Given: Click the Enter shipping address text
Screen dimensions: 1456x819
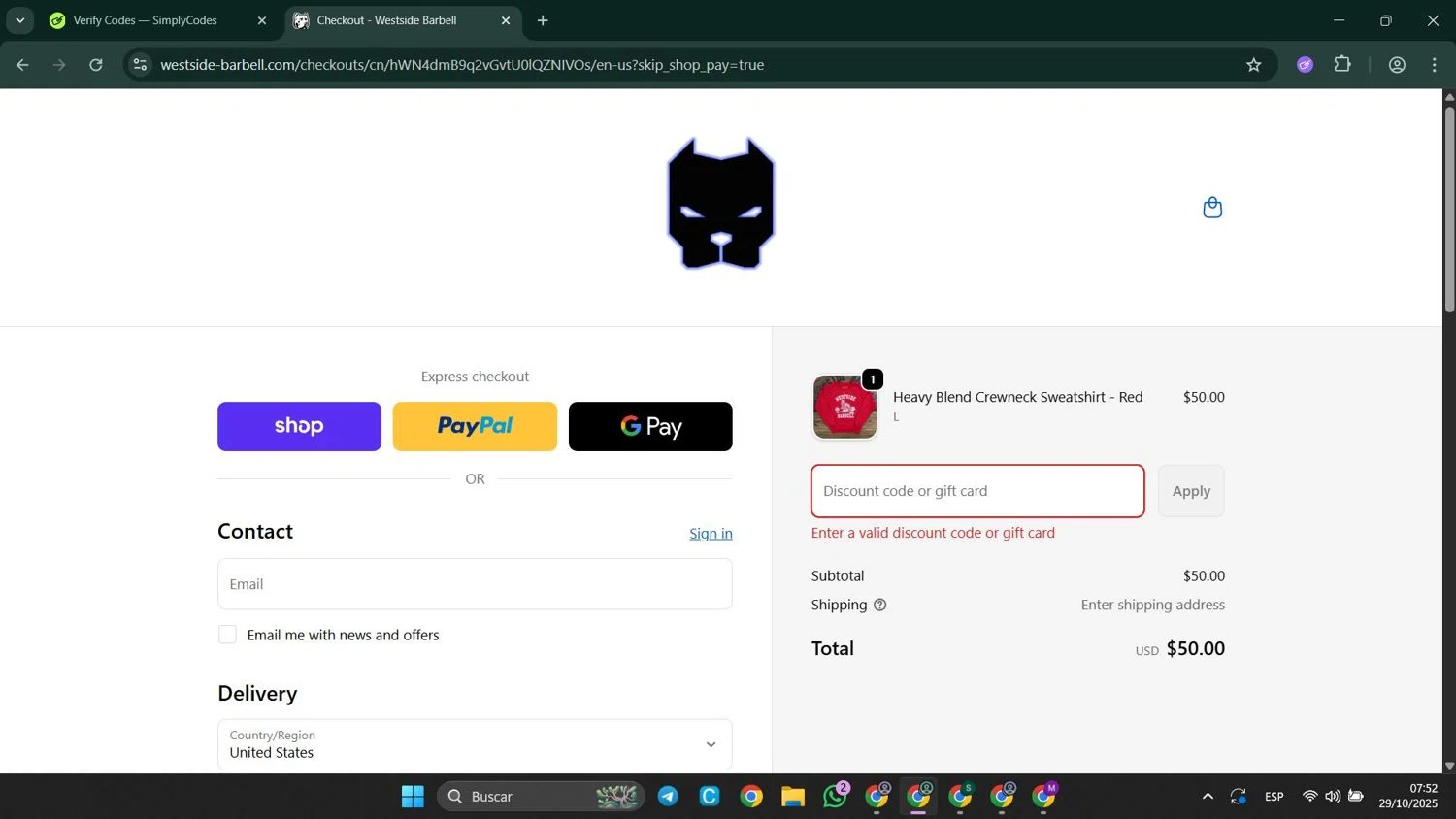Looking at the screenshot, I should [x=1153, y=605].
